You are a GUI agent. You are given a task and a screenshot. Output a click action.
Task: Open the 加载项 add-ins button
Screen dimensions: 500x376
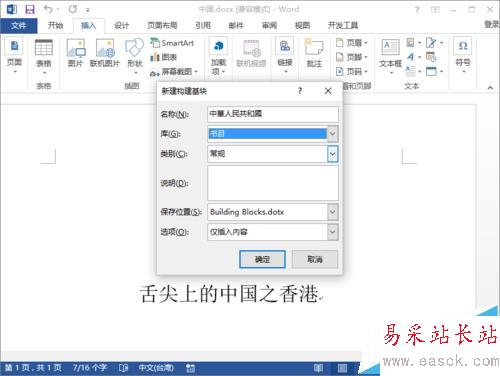coord(219,57)
